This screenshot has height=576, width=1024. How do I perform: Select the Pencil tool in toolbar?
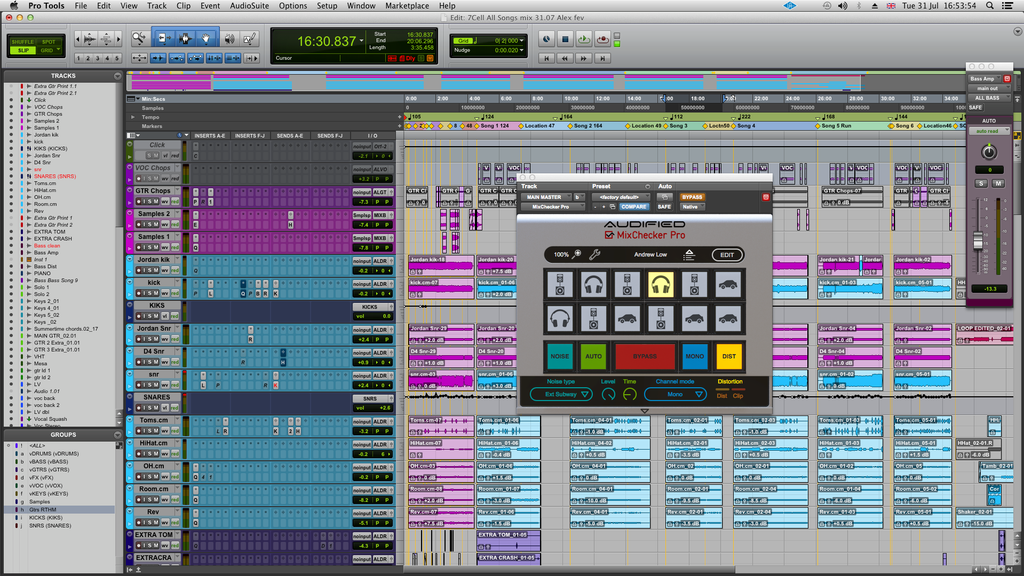250,39
